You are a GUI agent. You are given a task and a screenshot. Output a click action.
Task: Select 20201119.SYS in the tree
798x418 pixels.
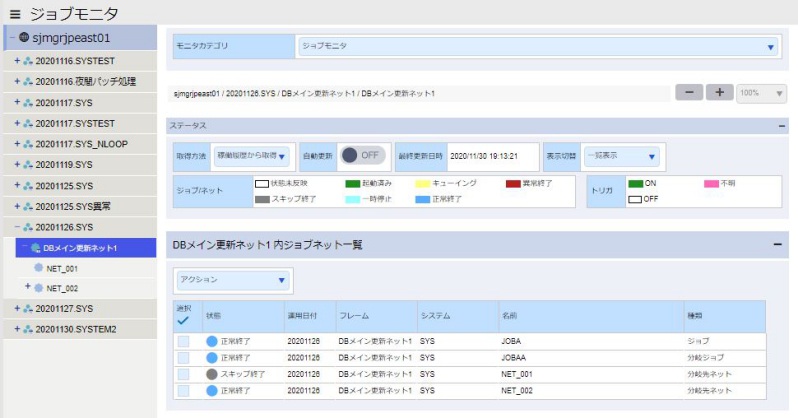point(64,165)
